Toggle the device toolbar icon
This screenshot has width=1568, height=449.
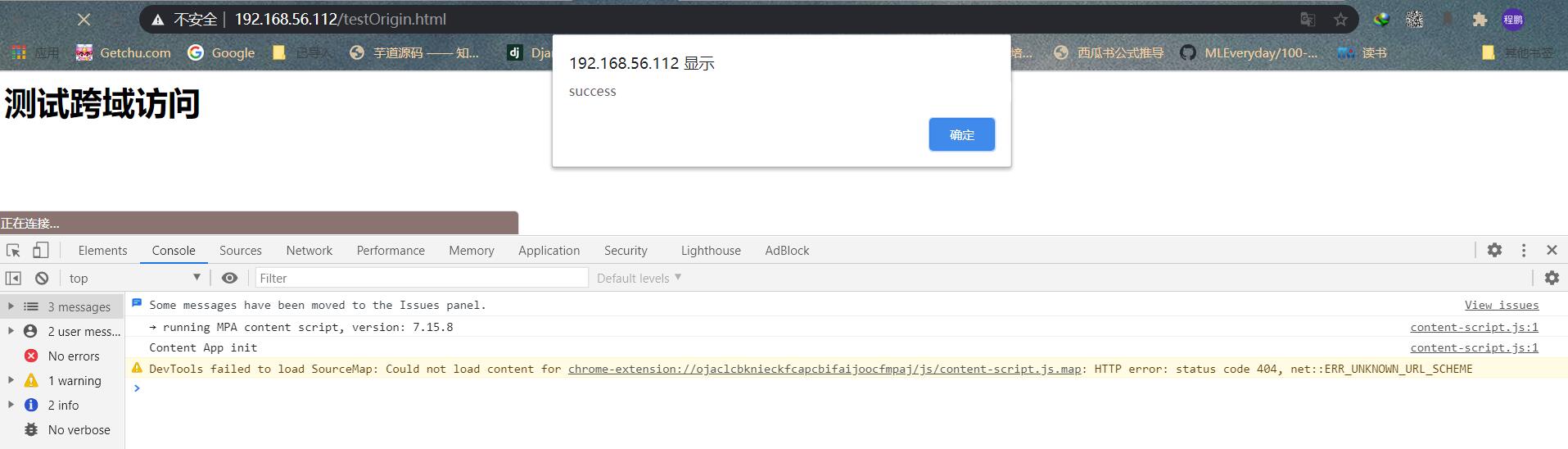coord(40,251)
